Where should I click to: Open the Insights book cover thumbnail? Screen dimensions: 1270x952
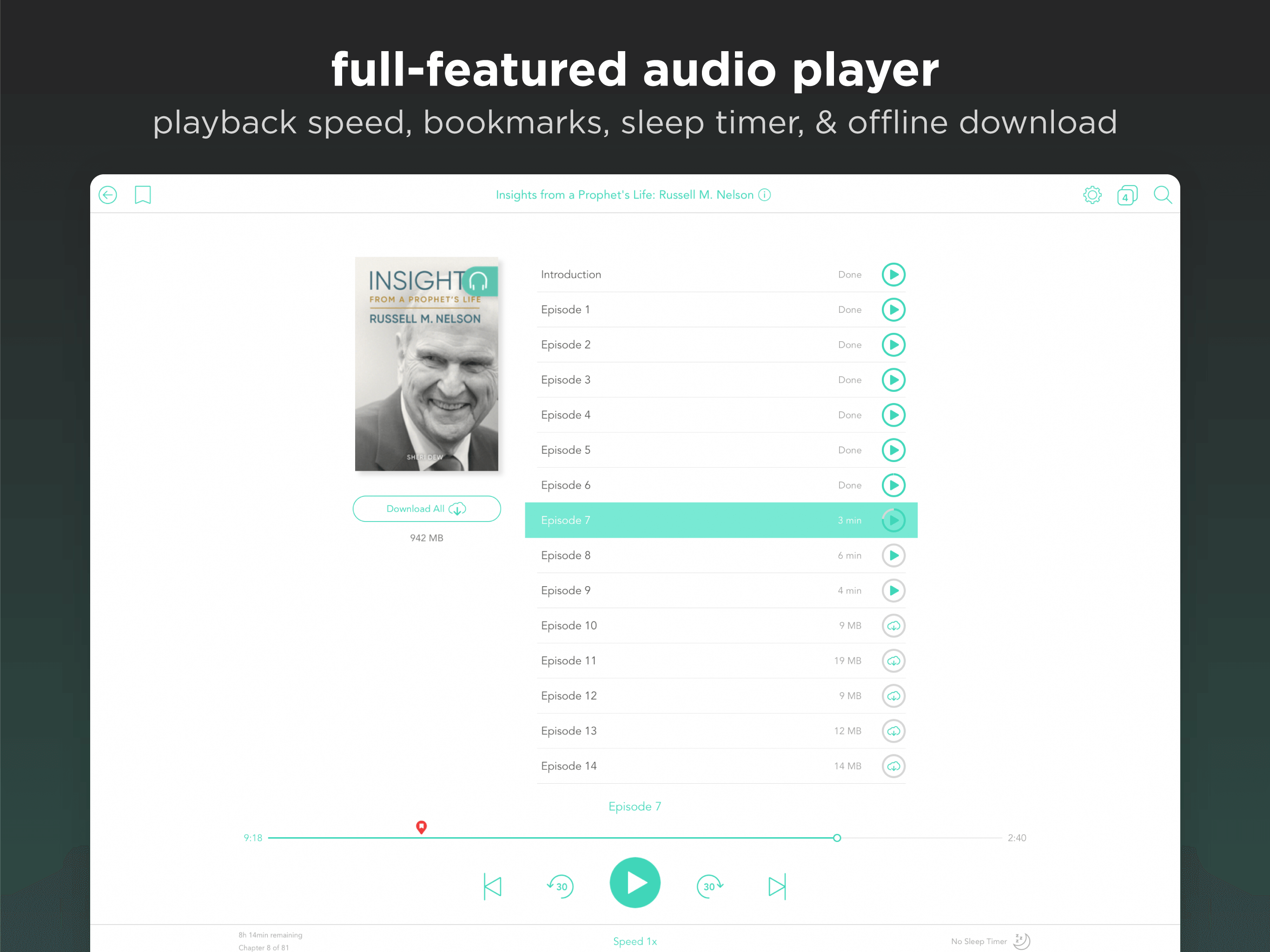(427, 364)
